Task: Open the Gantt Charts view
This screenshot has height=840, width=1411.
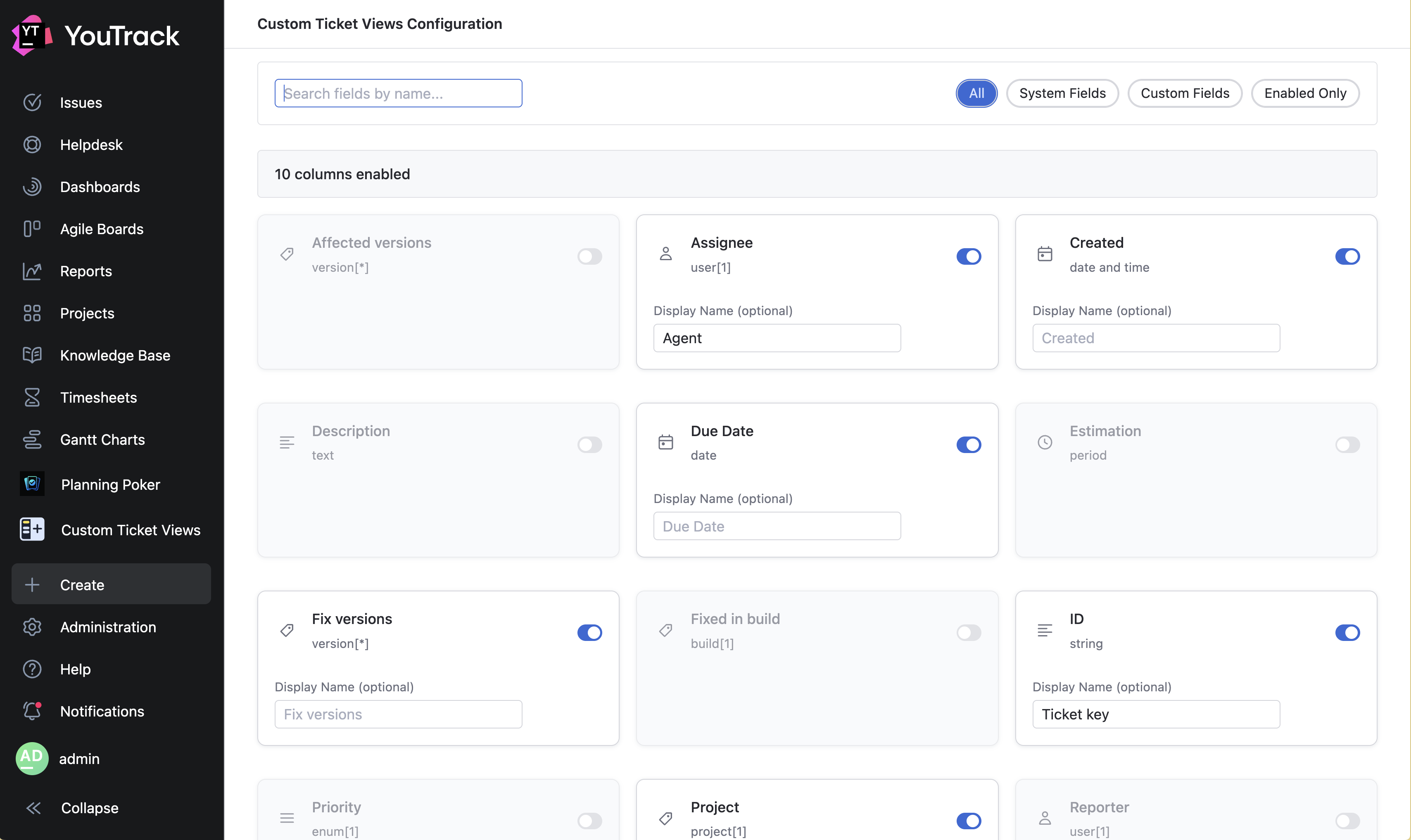Action: pyautogui.click(x=102, y=439)
